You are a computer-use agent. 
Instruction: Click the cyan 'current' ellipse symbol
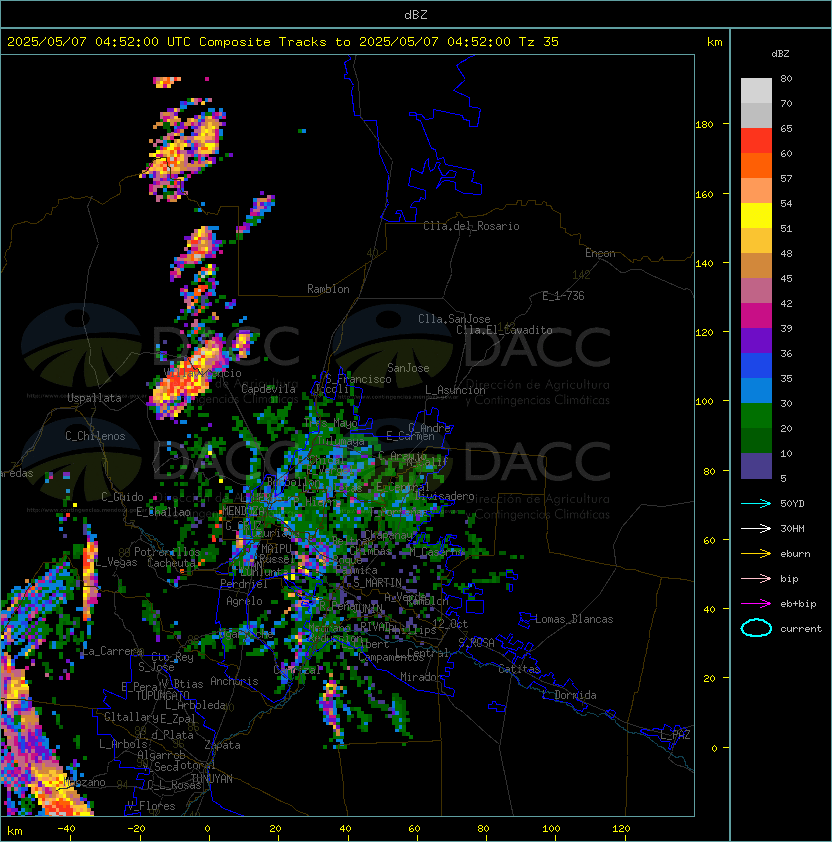pyautogui.click(x=756, y=628)
